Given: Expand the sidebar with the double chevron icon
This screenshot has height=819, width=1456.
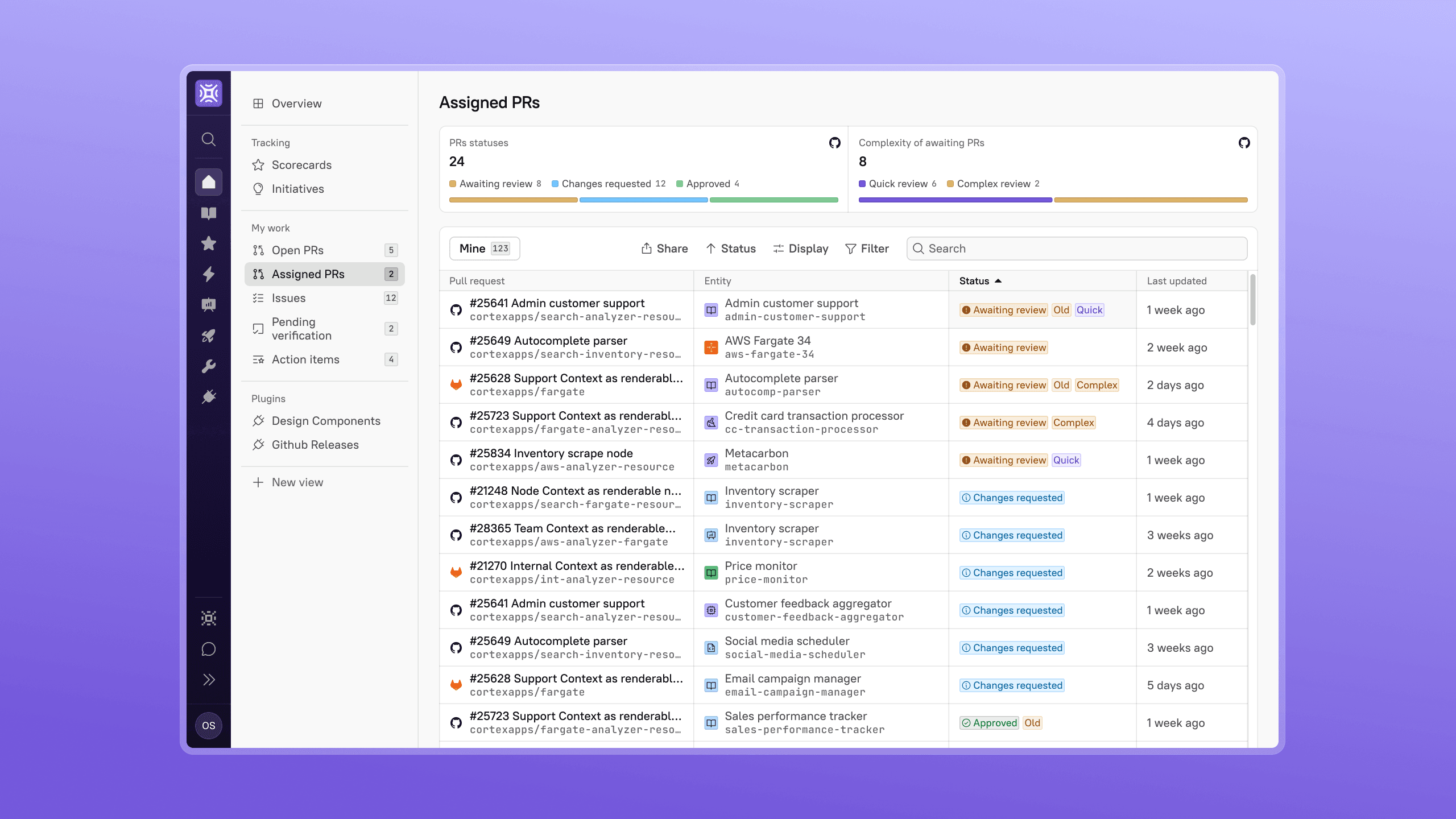Looking at the screenshot, I should point(209,680).
